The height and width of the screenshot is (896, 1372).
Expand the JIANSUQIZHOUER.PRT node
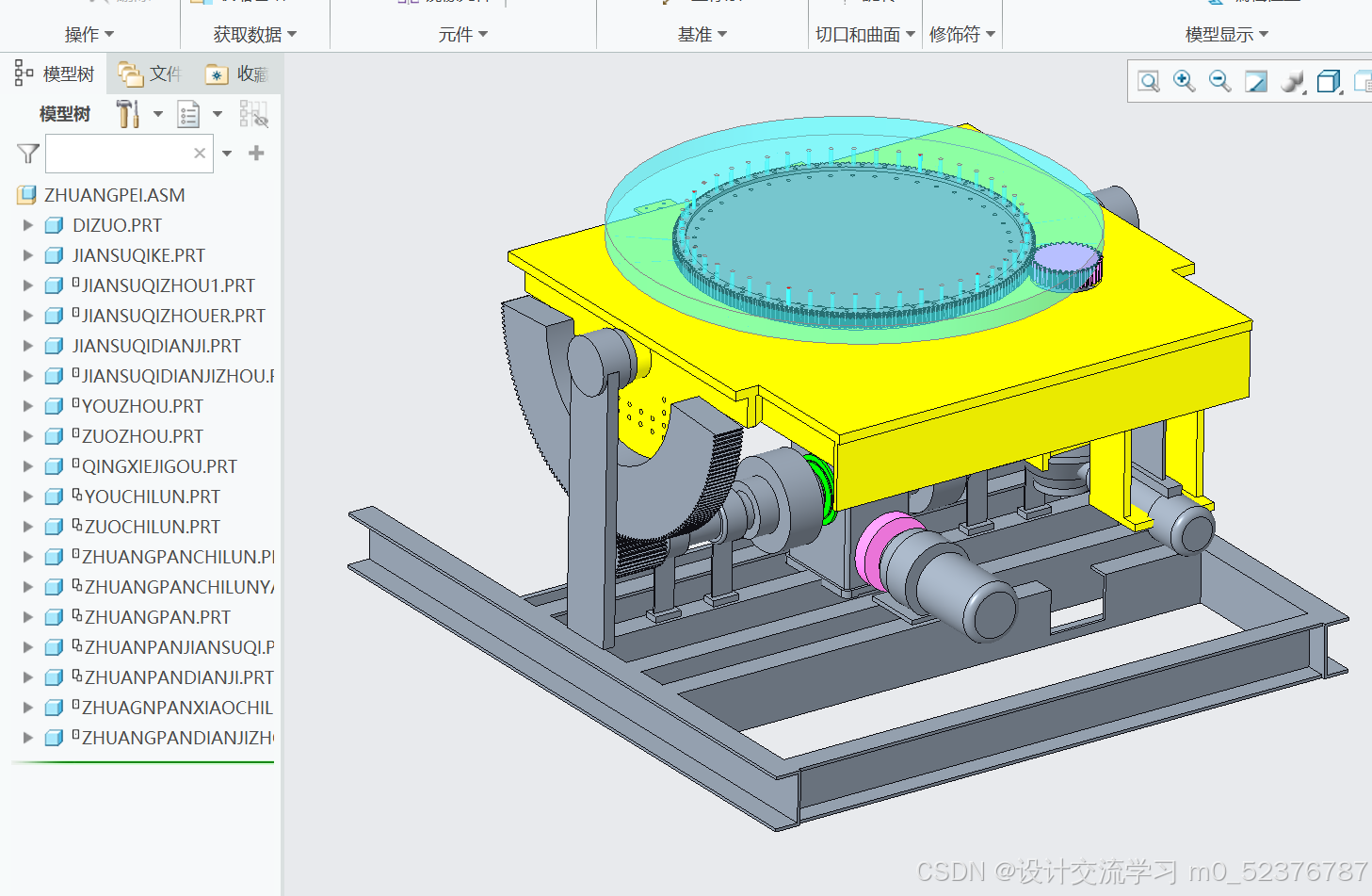27,316
